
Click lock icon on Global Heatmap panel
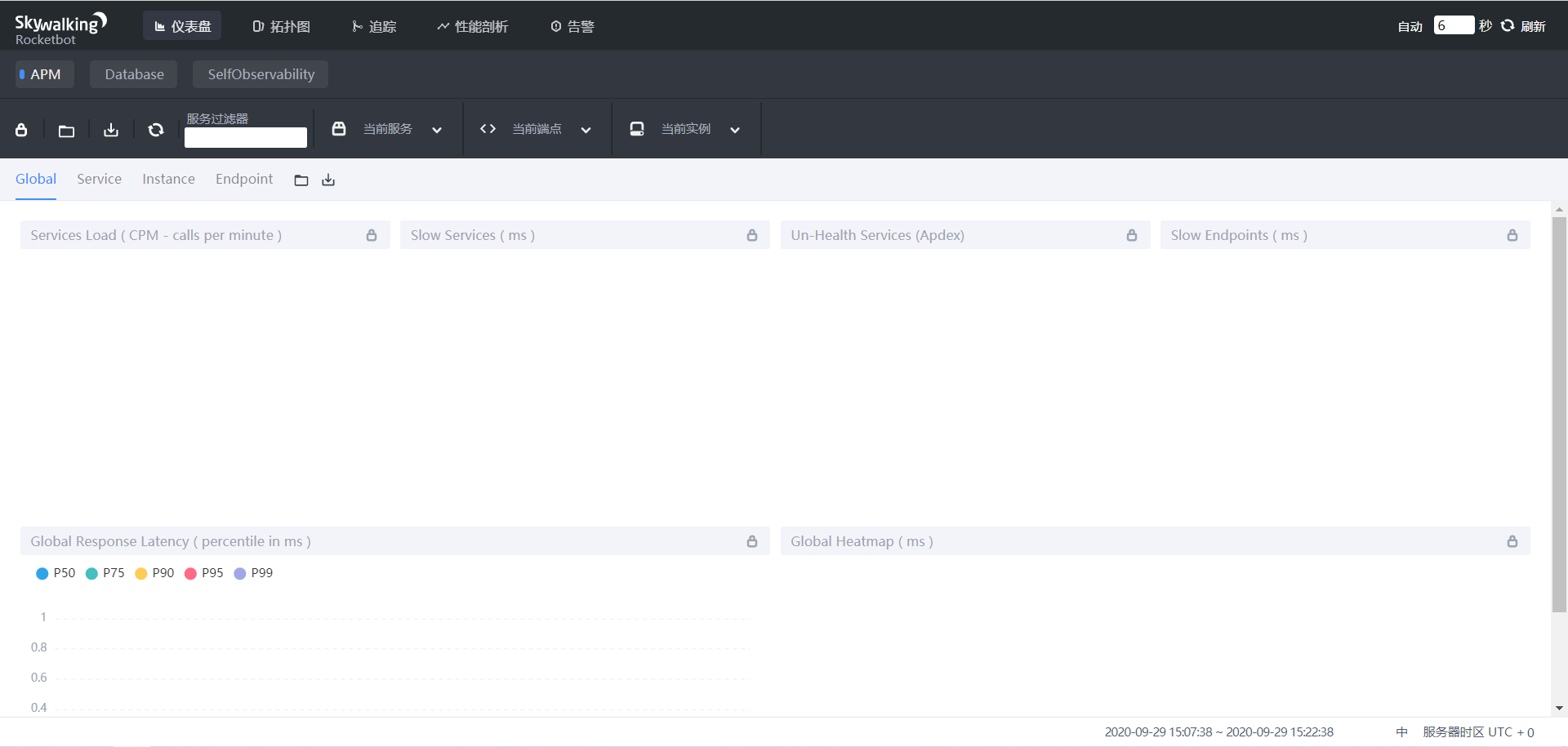click(x=1512, y=541)
